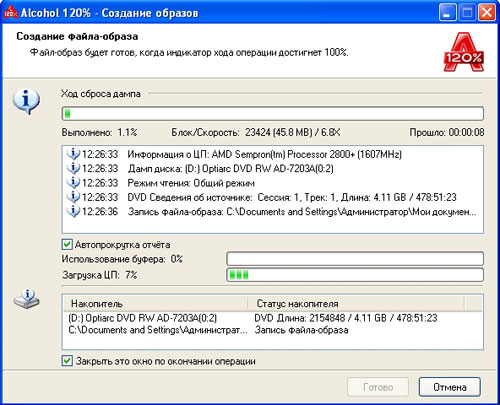This screenshot has height=405, width=500.
Task: Click the Статус накопителя column header
Action: point(356,304)
